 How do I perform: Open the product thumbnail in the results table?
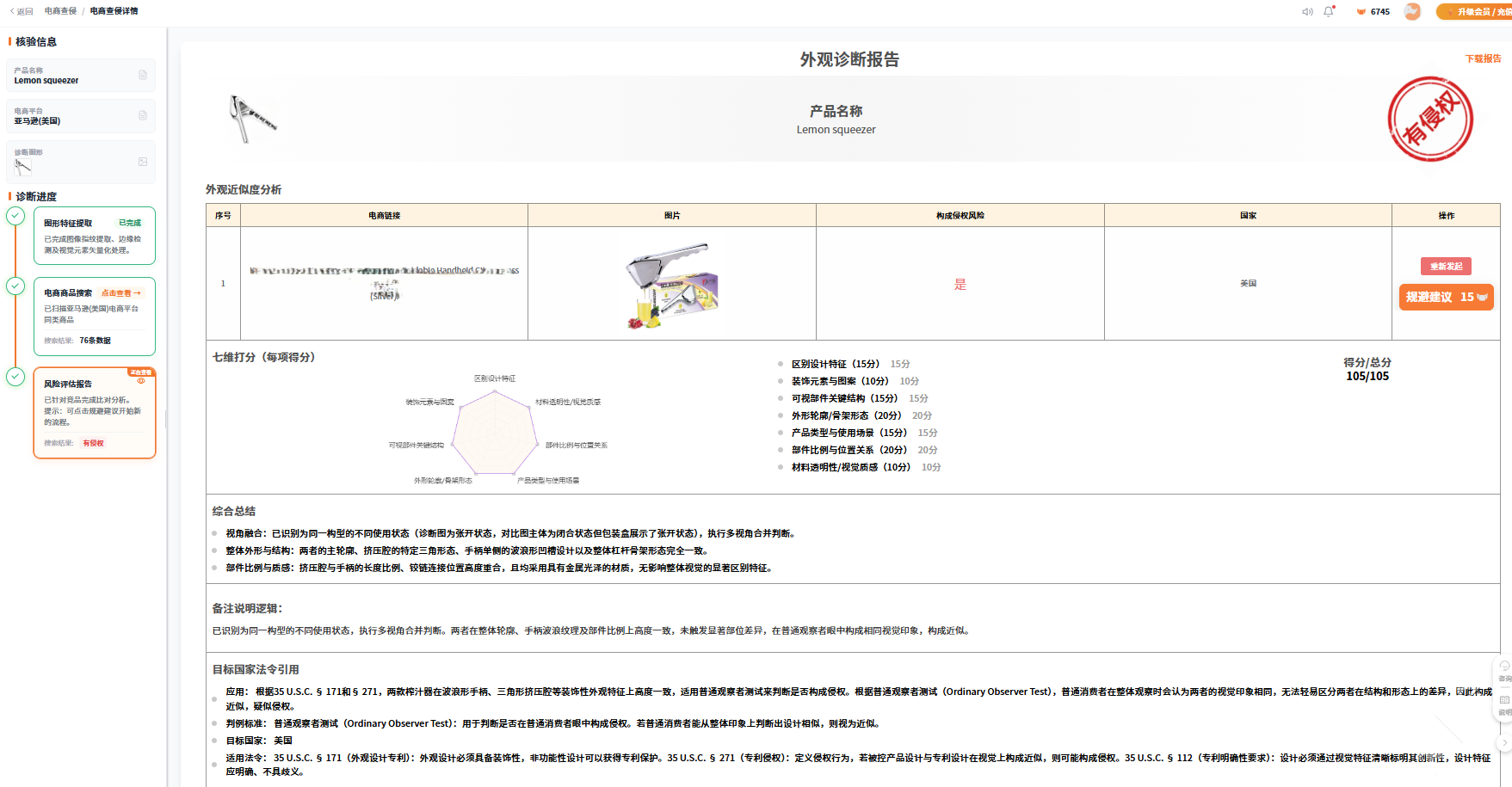point(672,285)
